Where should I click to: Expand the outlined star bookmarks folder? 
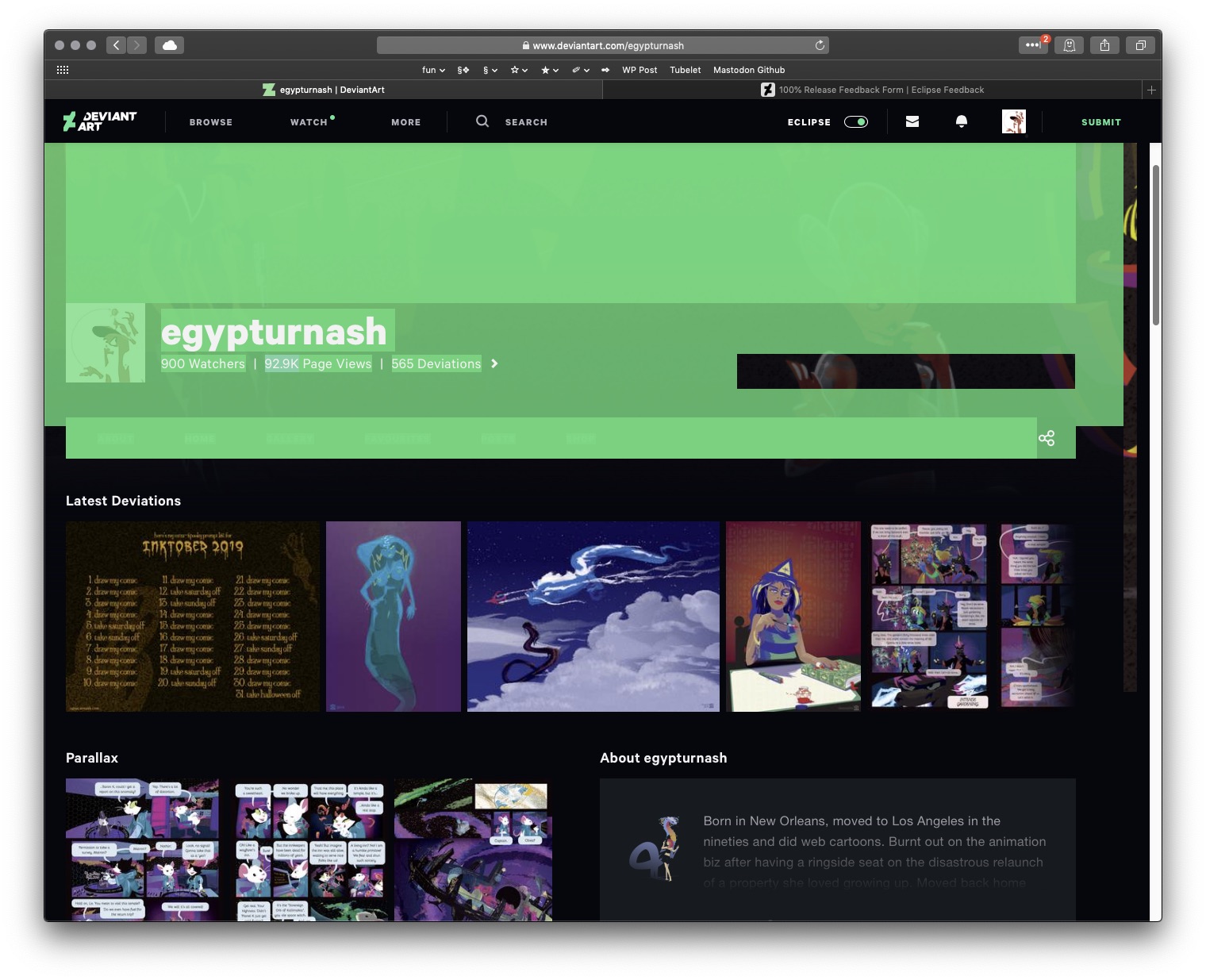(519, 70)
